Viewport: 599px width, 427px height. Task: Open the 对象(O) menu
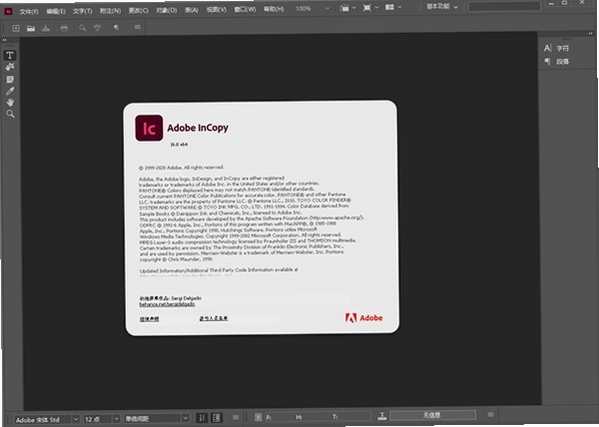pos(166,10)
